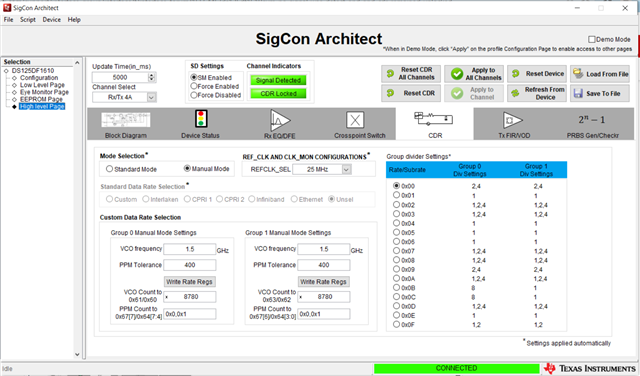Select Force Disabled radio button

point(194,95)
